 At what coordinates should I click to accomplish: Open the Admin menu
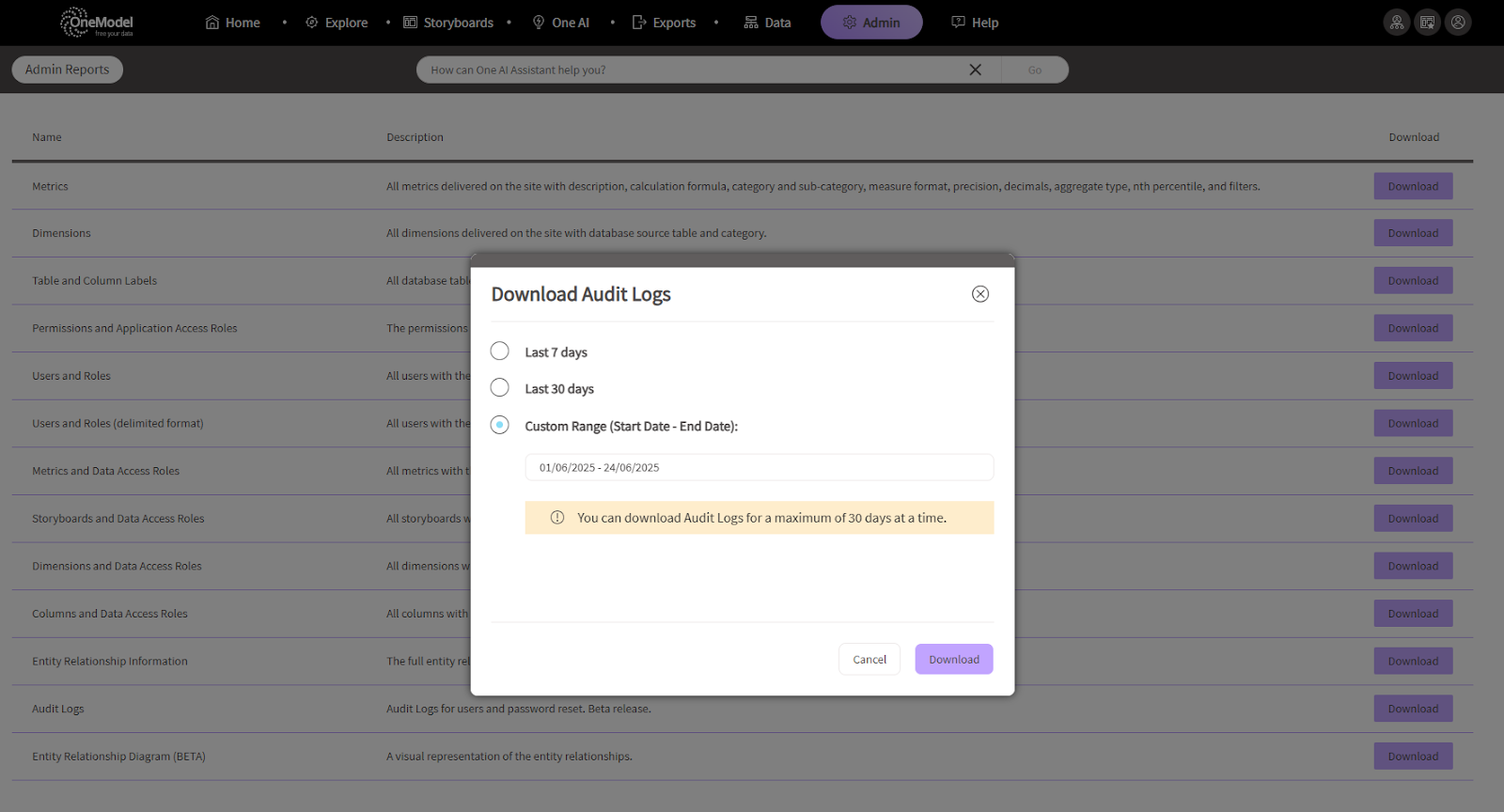[x=870, y=23]
